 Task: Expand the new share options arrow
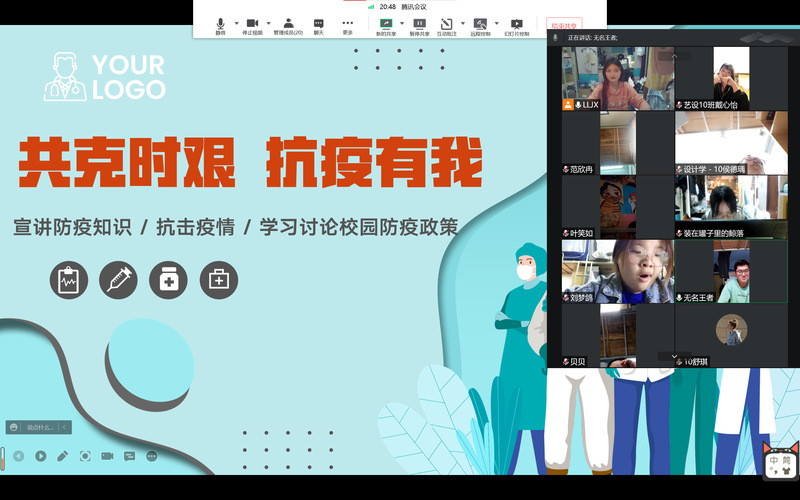tap(400, 23)
